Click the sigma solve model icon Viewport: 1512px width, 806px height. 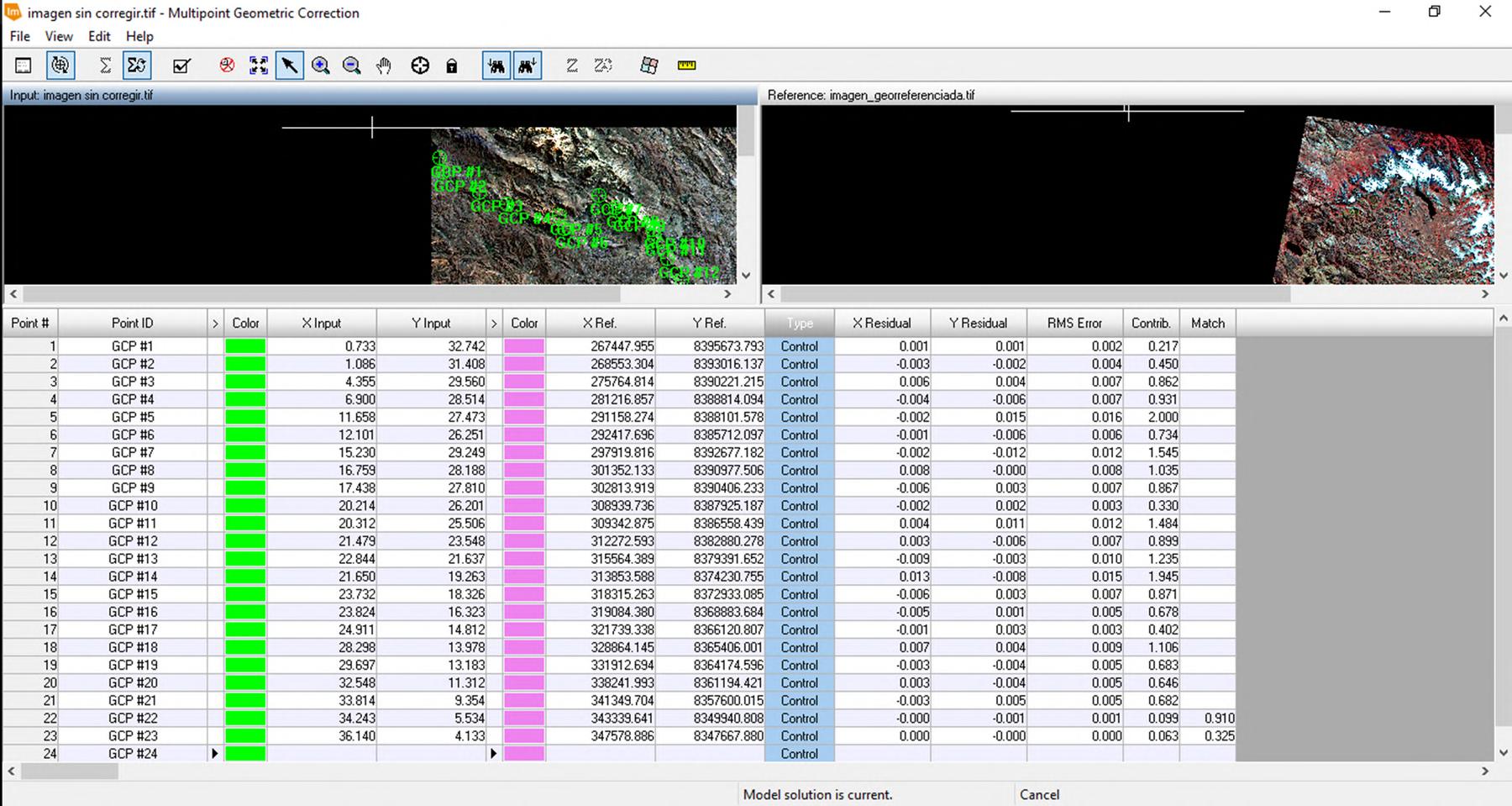coord(105,66)
